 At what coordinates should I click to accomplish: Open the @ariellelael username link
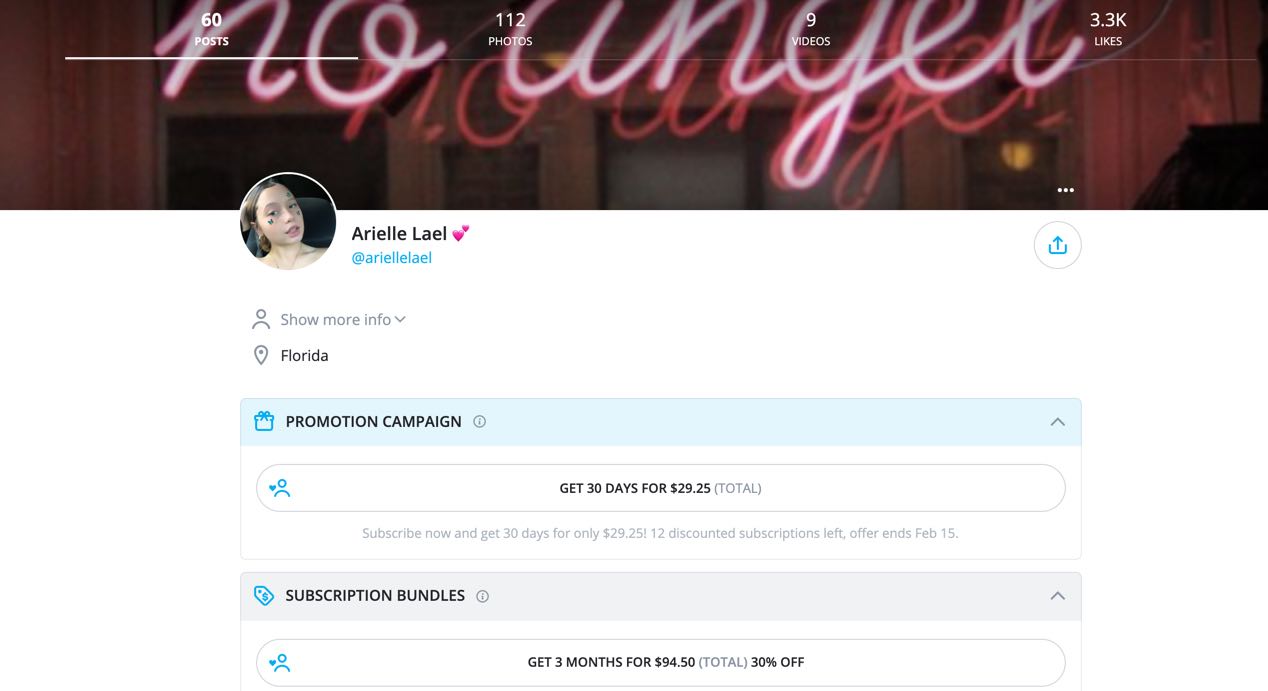[391, 258]
